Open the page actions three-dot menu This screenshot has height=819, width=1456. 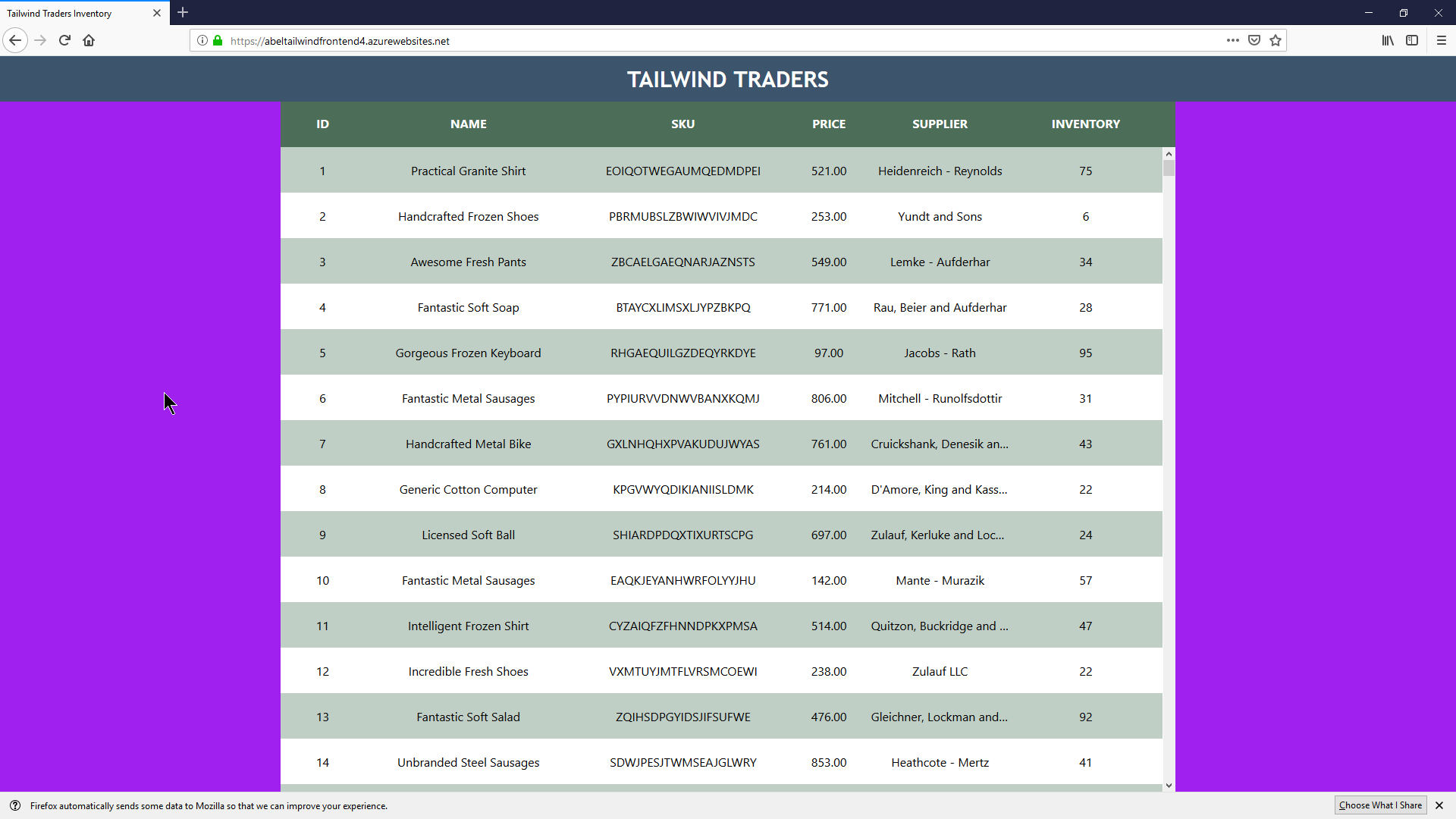click(1233, 40)
